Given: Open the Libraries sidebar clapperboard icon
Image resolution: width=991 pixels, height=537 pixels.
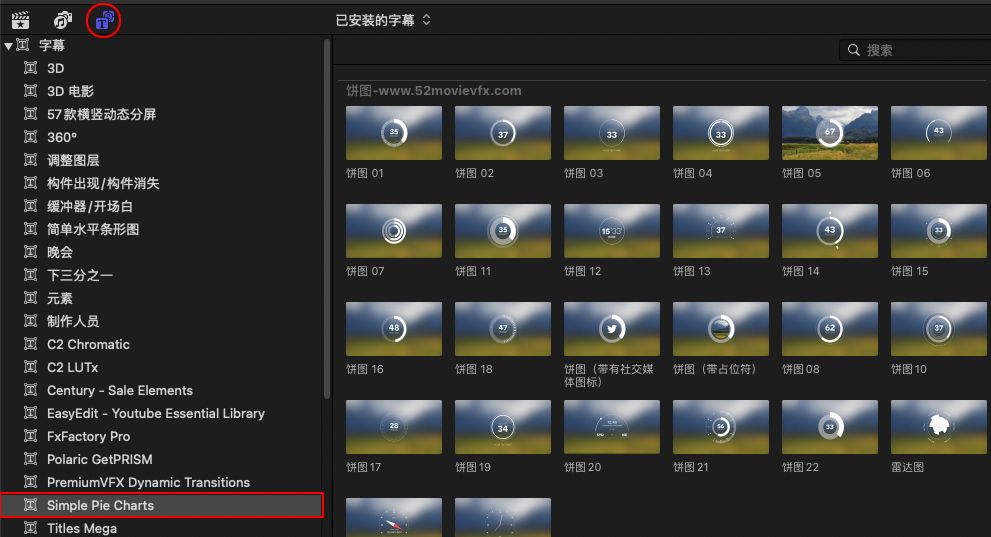Looking at the screenshot, I should [20, 20].
